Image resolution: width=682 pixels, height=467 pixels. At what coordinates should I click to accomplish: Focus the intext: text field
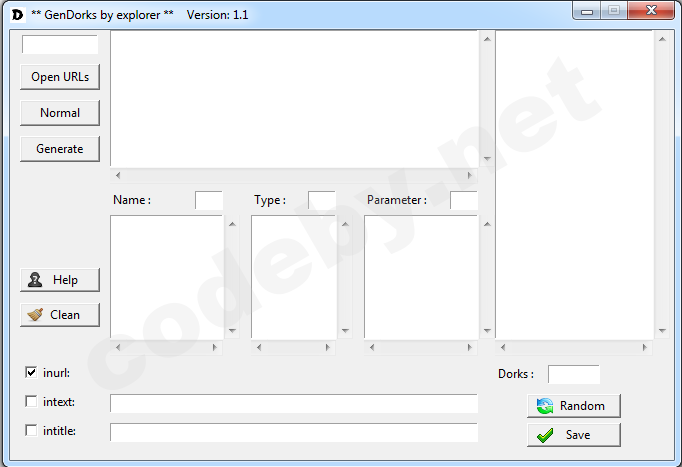pos(294,404)
